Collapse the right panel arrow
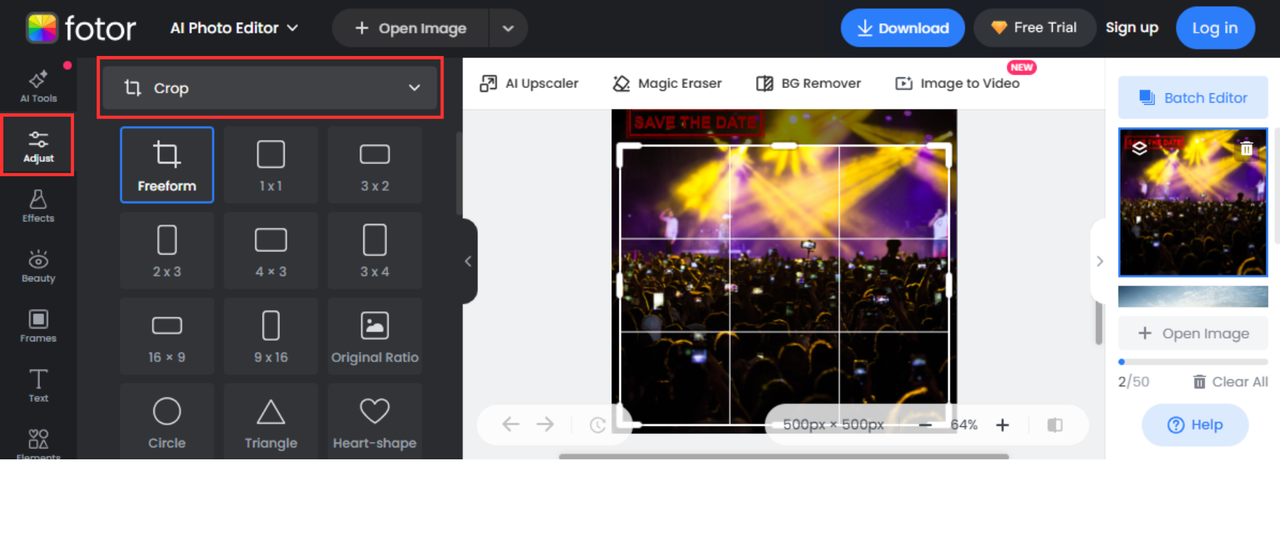This screenshot has width=1280, height=560. click(x=1099, y=261)
